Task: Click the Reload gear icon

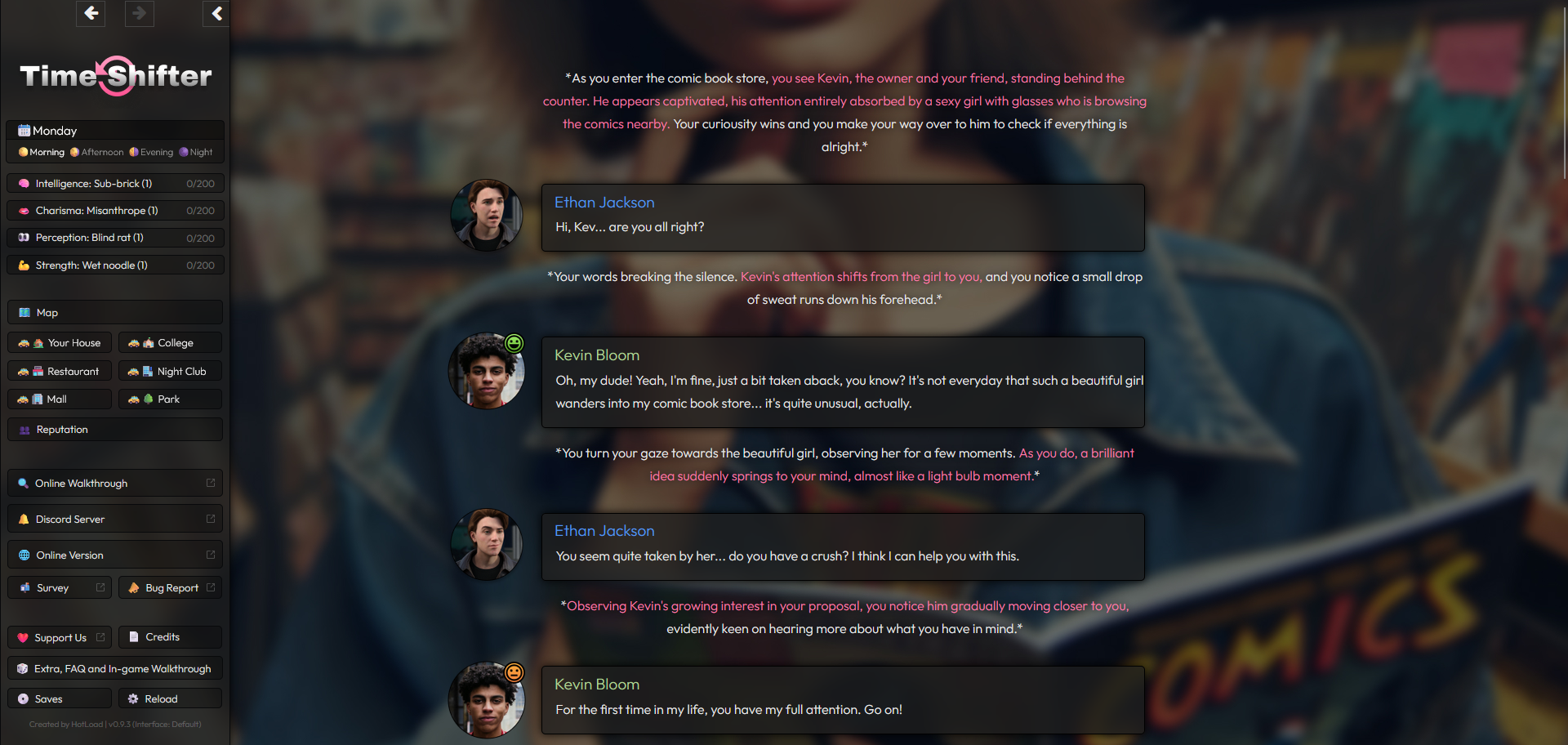Action: [133, 699]
